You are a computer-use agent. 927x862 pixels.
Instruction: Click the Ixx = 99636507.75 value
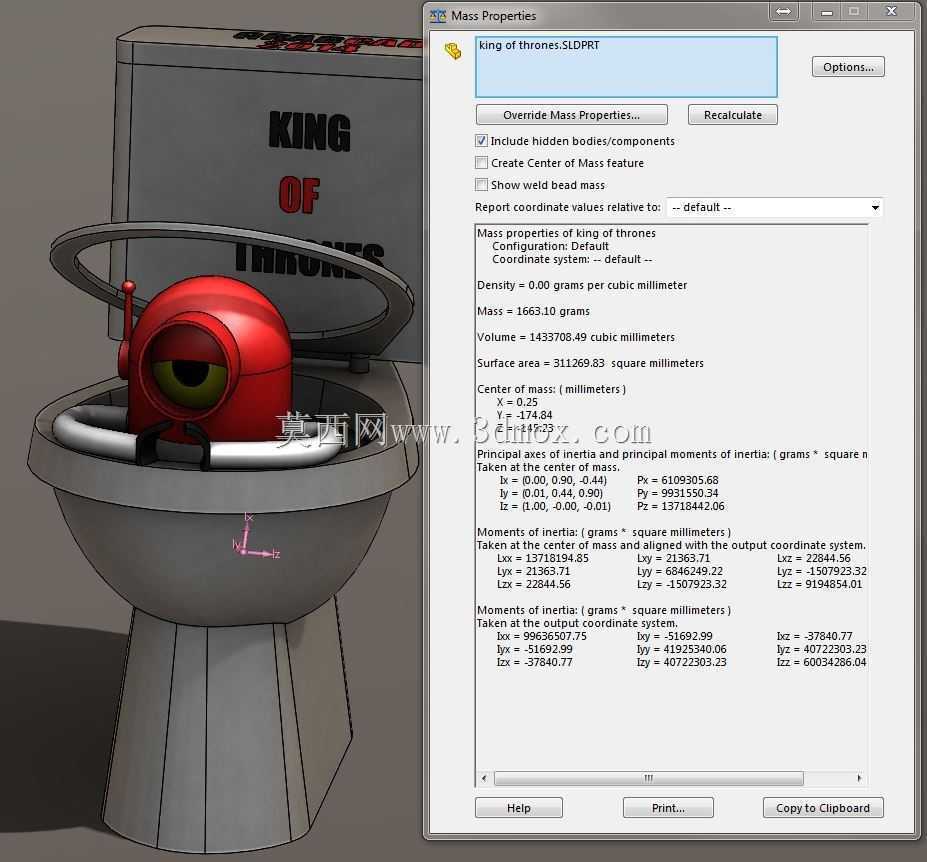[x=542, y=636]
